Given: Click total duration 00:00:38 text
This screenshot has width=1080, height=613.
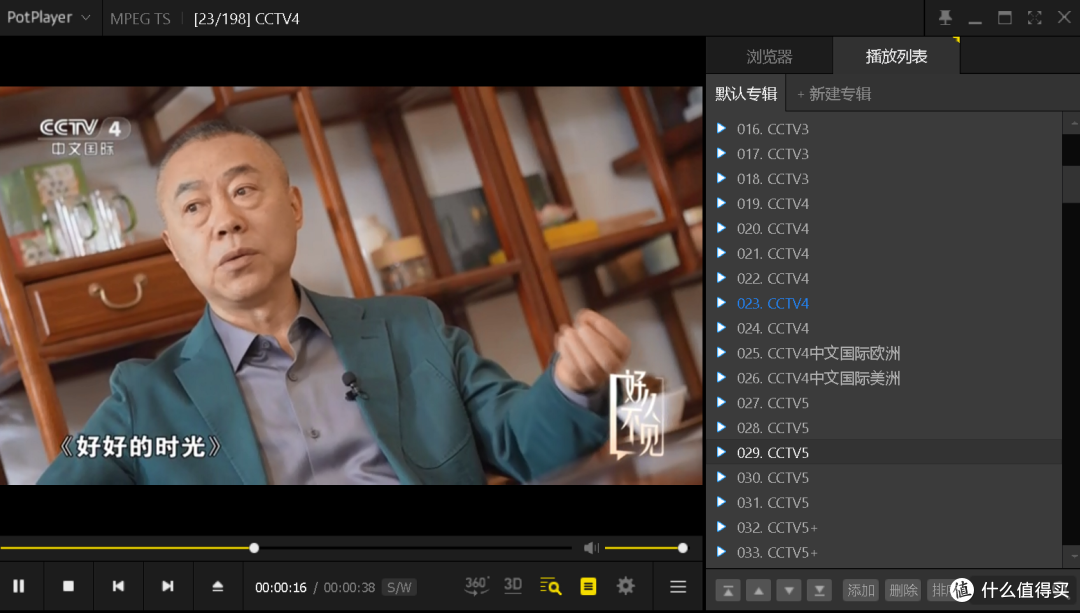Looking at the screenshot, I should pos(349,588).
